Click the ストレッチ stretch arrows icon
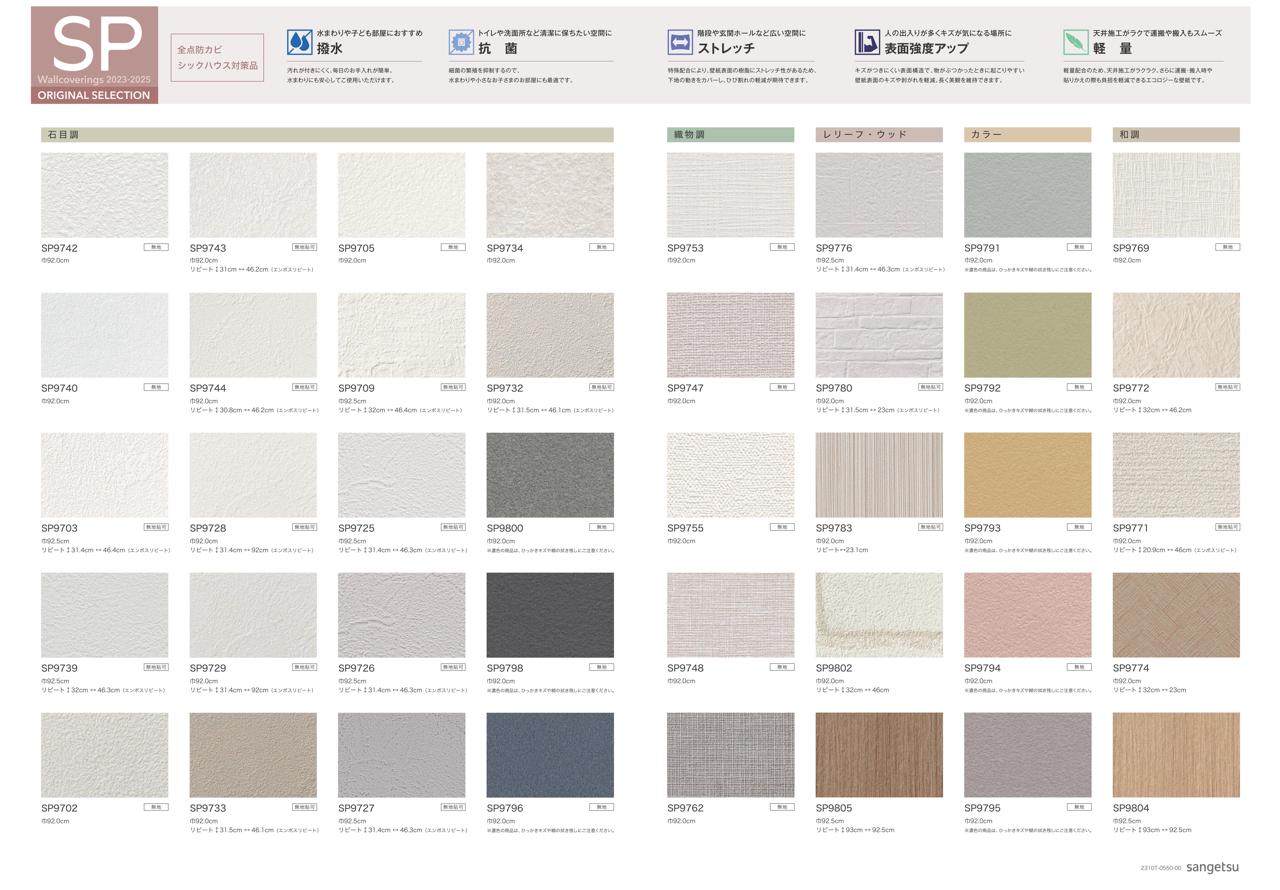Viewport: 1280px width, 890px height. 680,42
